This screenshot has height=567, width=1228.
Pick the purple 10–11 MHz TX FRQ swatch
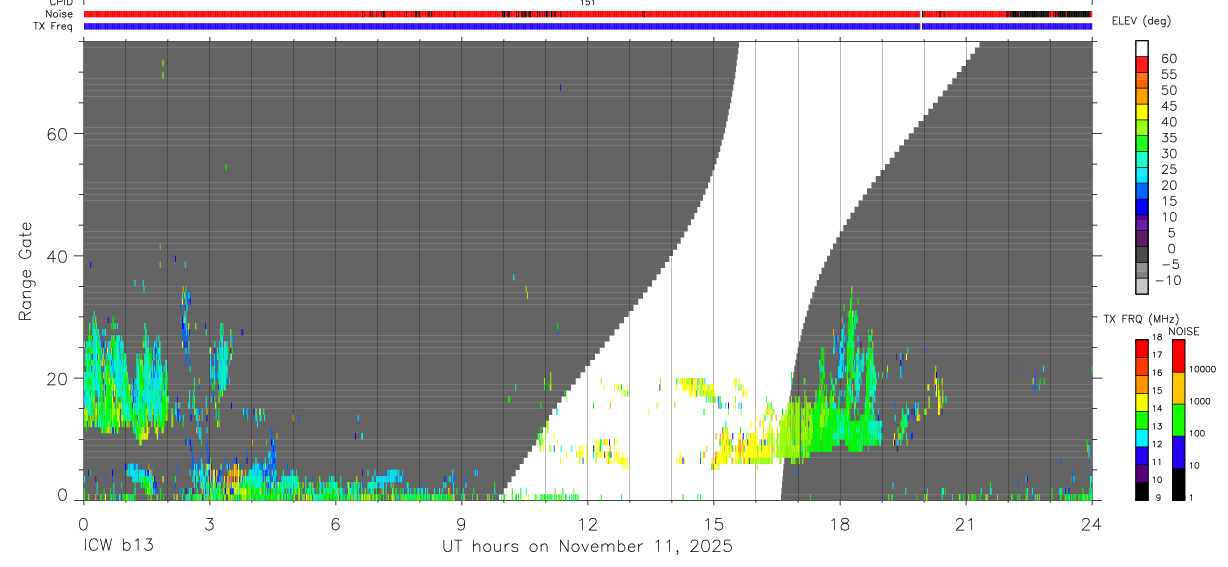click(1143, 473)
